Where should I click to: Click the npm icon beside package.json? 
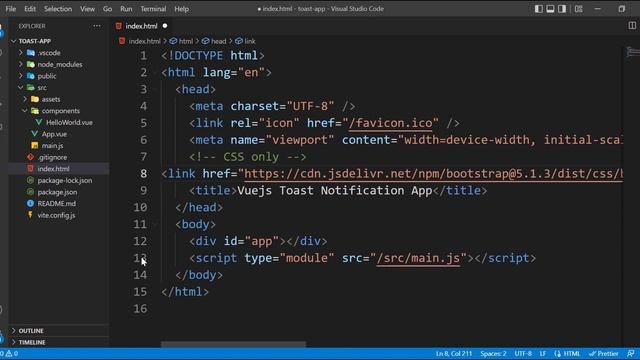(x=30, y=191)
